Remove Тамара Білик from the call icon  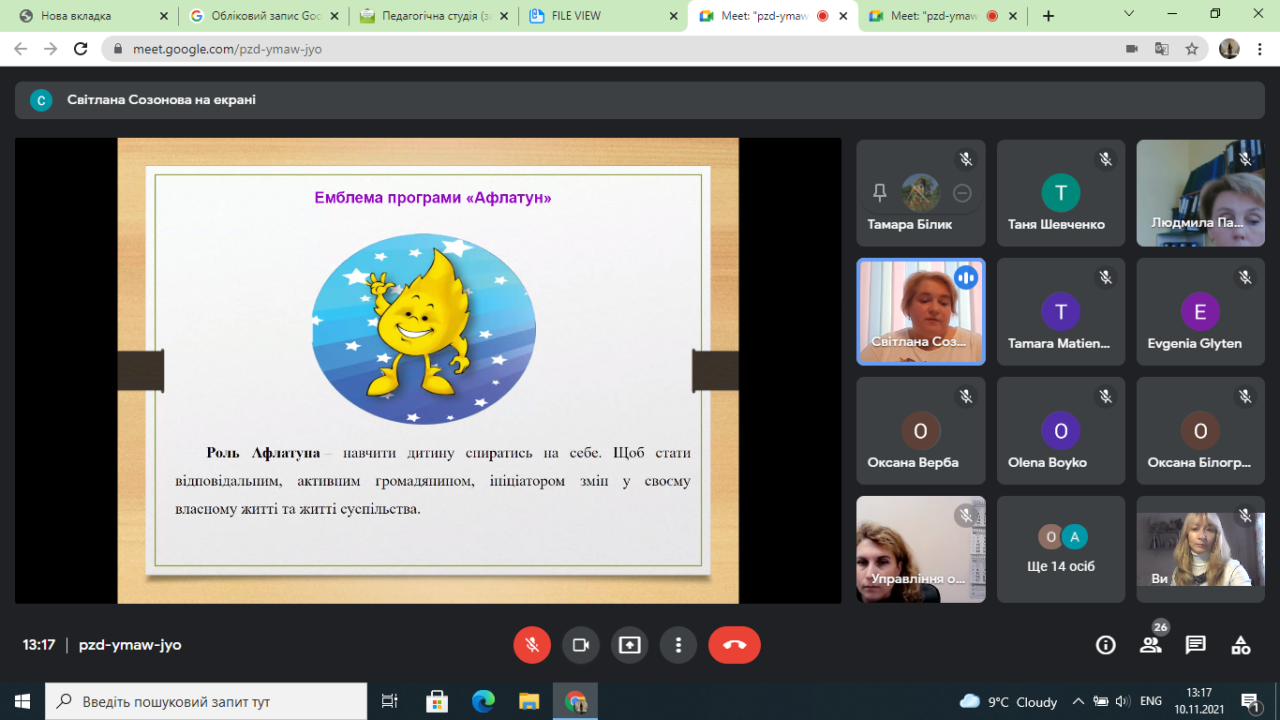(x=962, y=193)
